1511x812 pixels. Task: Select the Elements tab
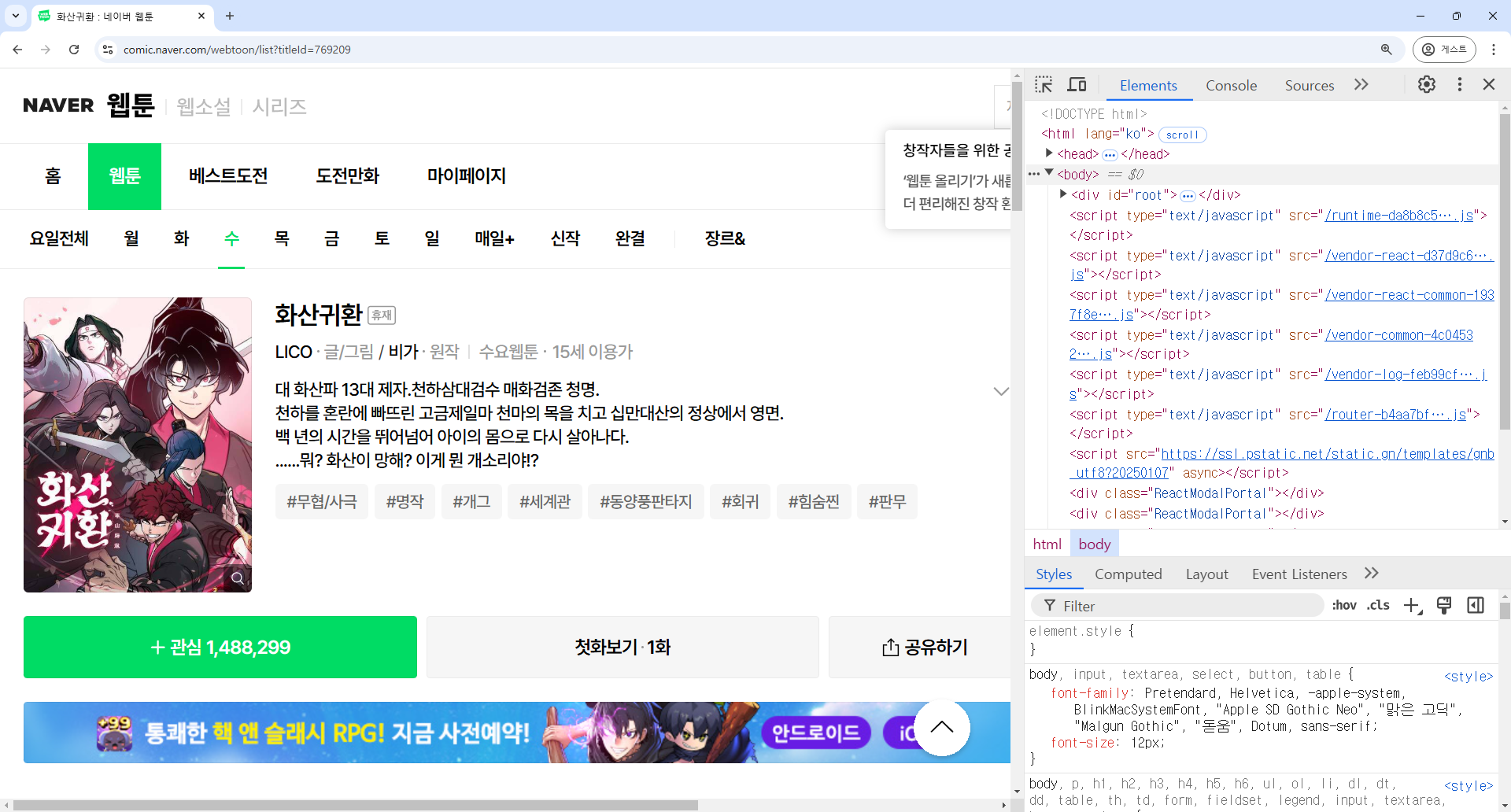tap(1148, 85)
